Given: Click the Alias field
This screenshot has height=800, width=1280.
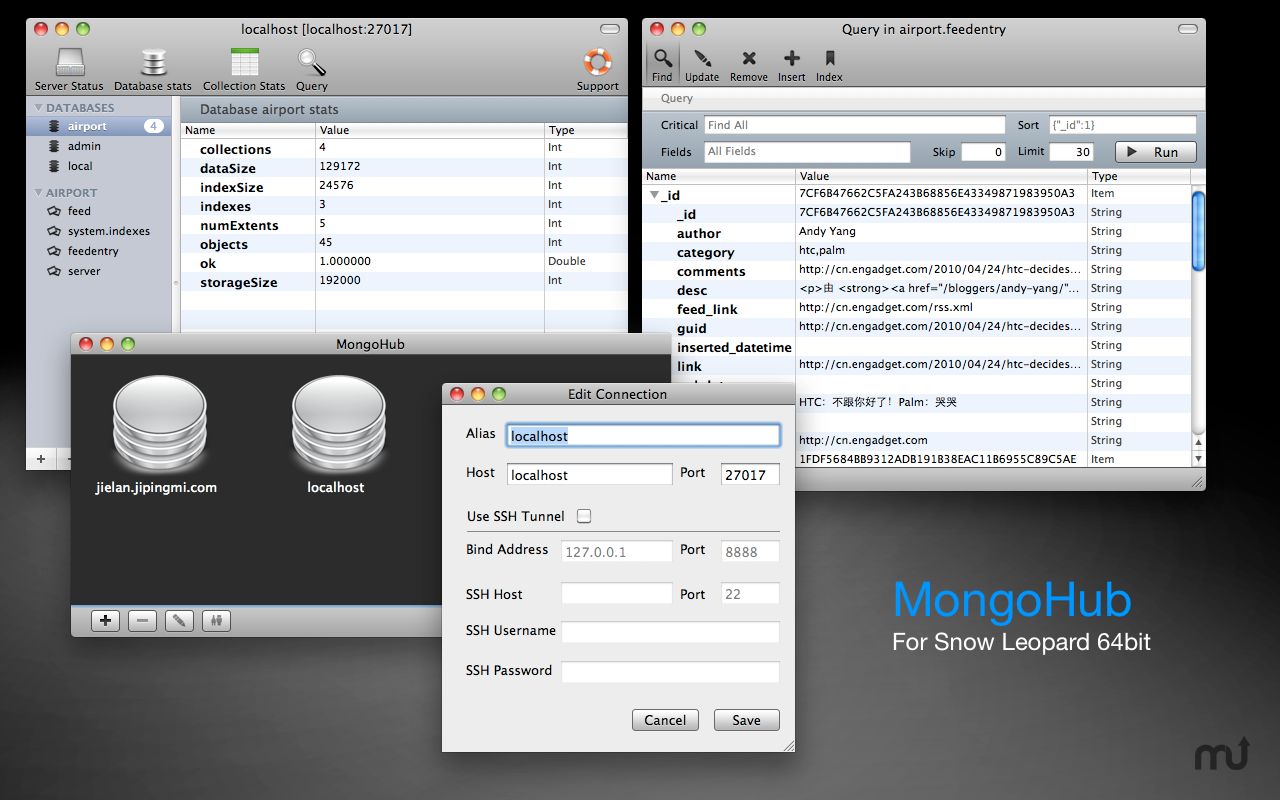Looking at the screenshot, I should point(643,435).
